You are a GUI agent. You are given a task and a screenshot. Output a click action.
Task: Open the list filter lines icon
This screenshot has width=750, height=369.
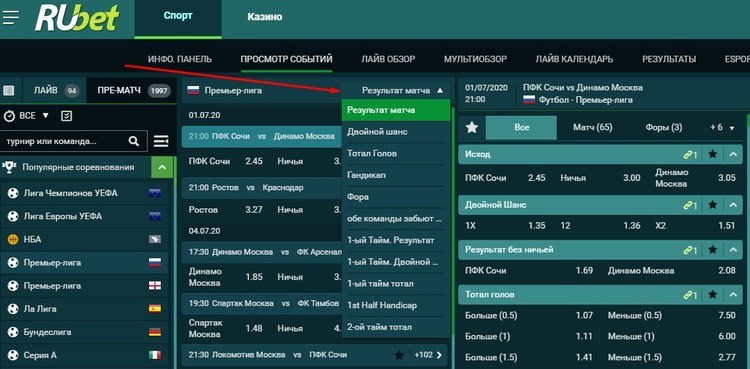pos(161,141)
